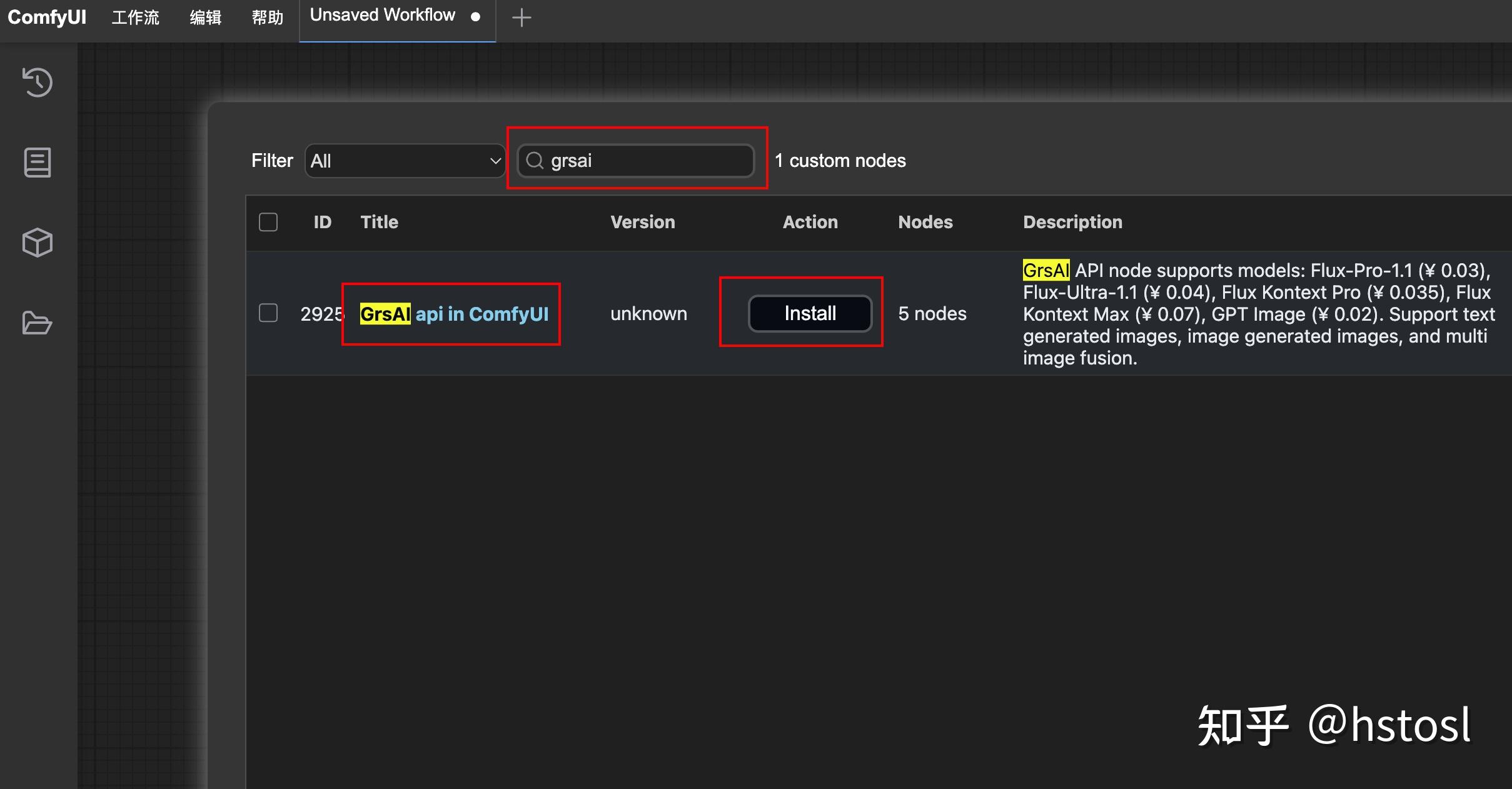The image size is (1512, 789).
Task: Open the 编辑 menu
Action: coord(205,18)
